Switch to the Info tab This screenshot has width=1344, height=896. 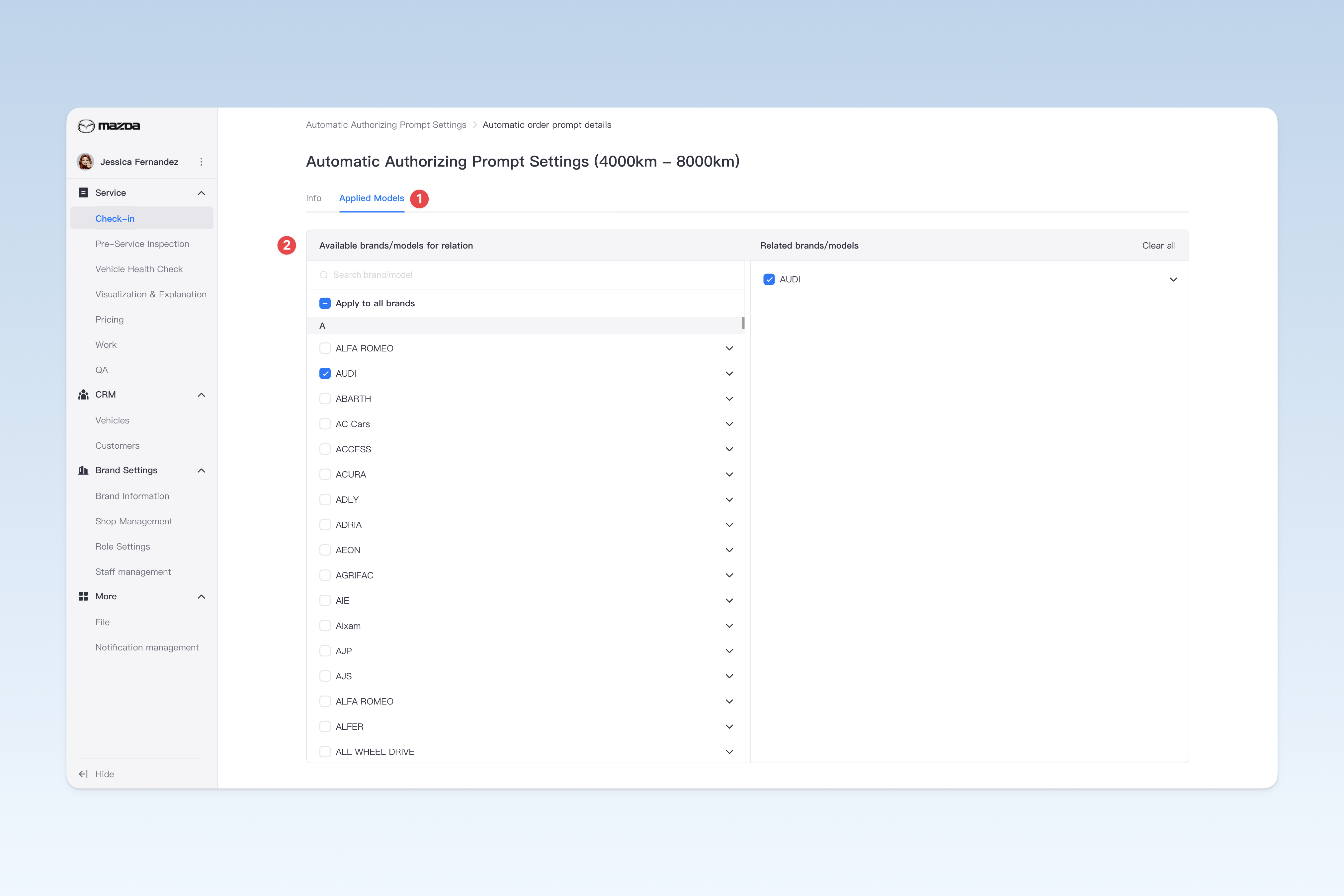313,198
